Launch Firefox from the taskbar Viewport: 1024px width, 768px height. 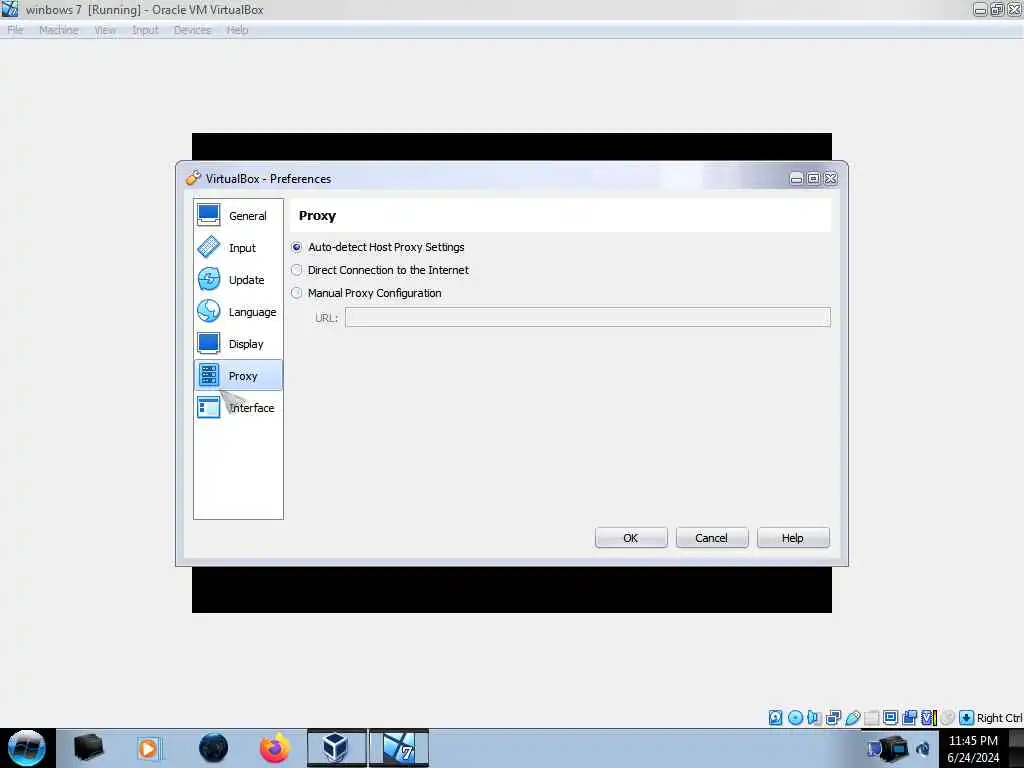[274, 748]
